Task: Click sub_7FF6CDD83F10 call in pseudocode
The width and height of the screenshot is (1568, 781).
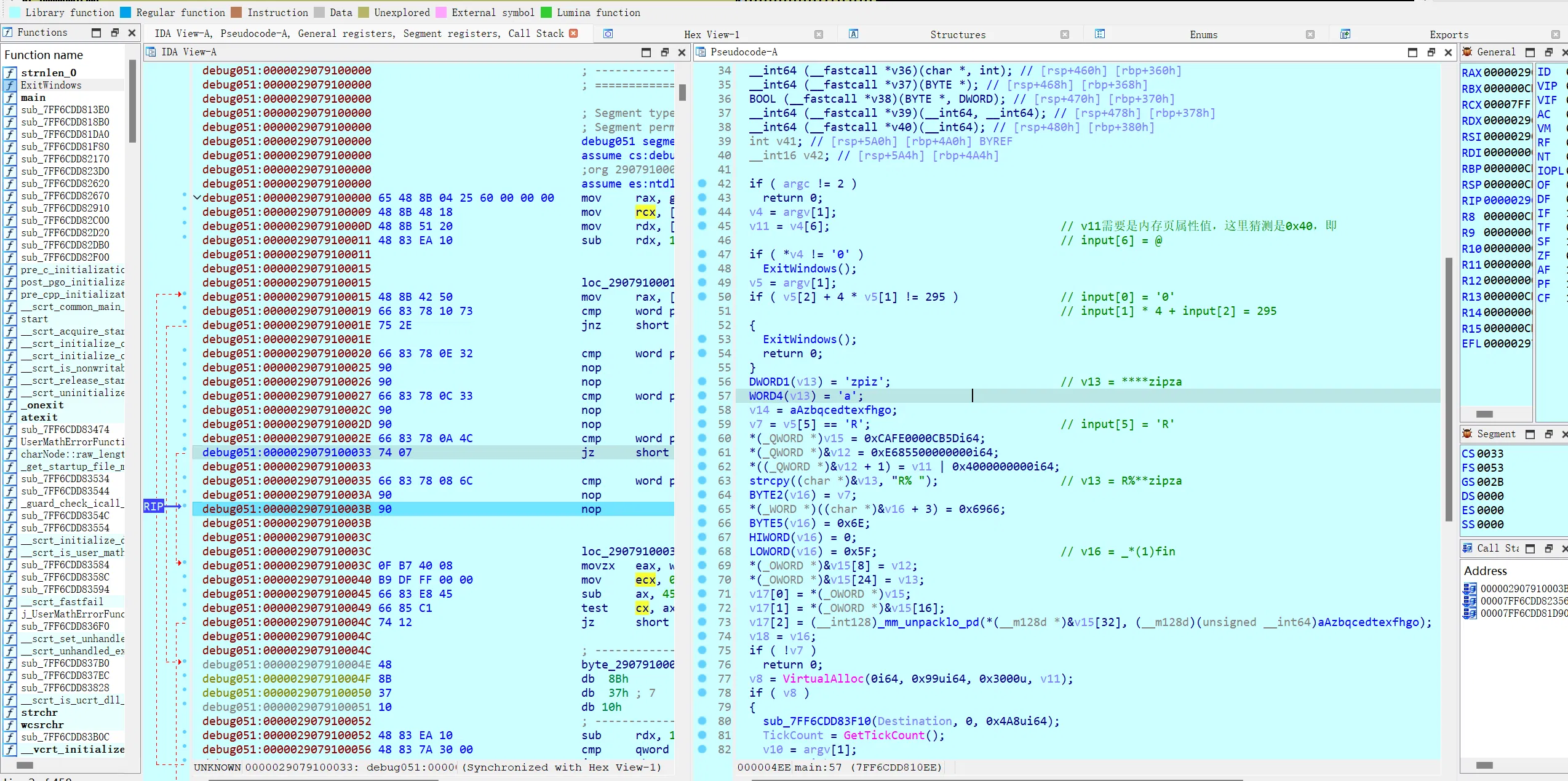Action: coord(817,721)
